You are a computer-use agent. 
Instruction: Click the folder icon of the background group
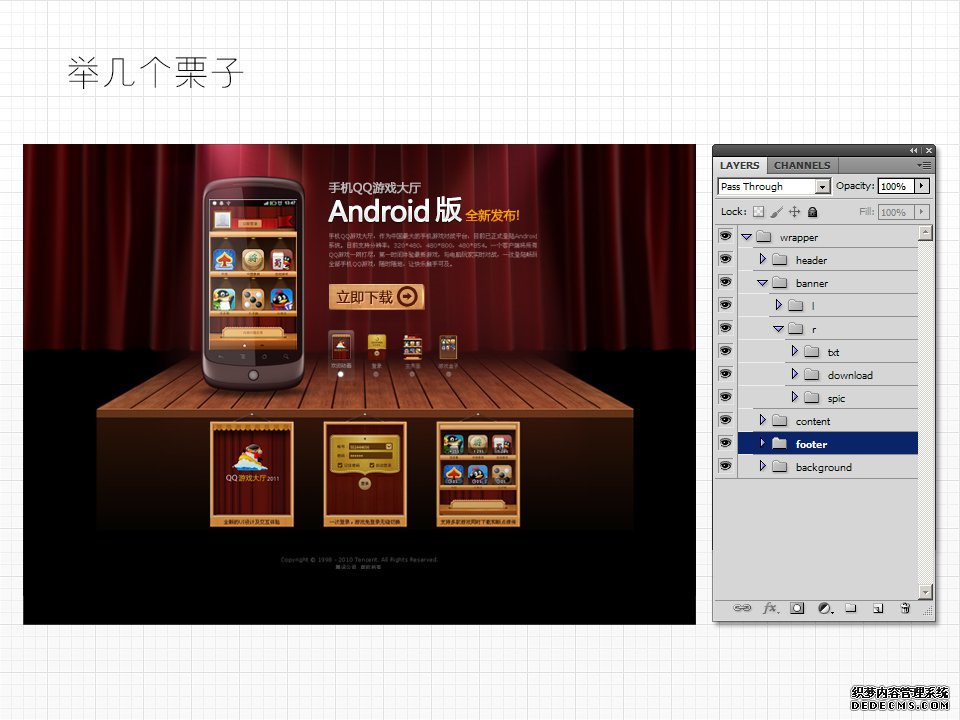click(779, 467)
